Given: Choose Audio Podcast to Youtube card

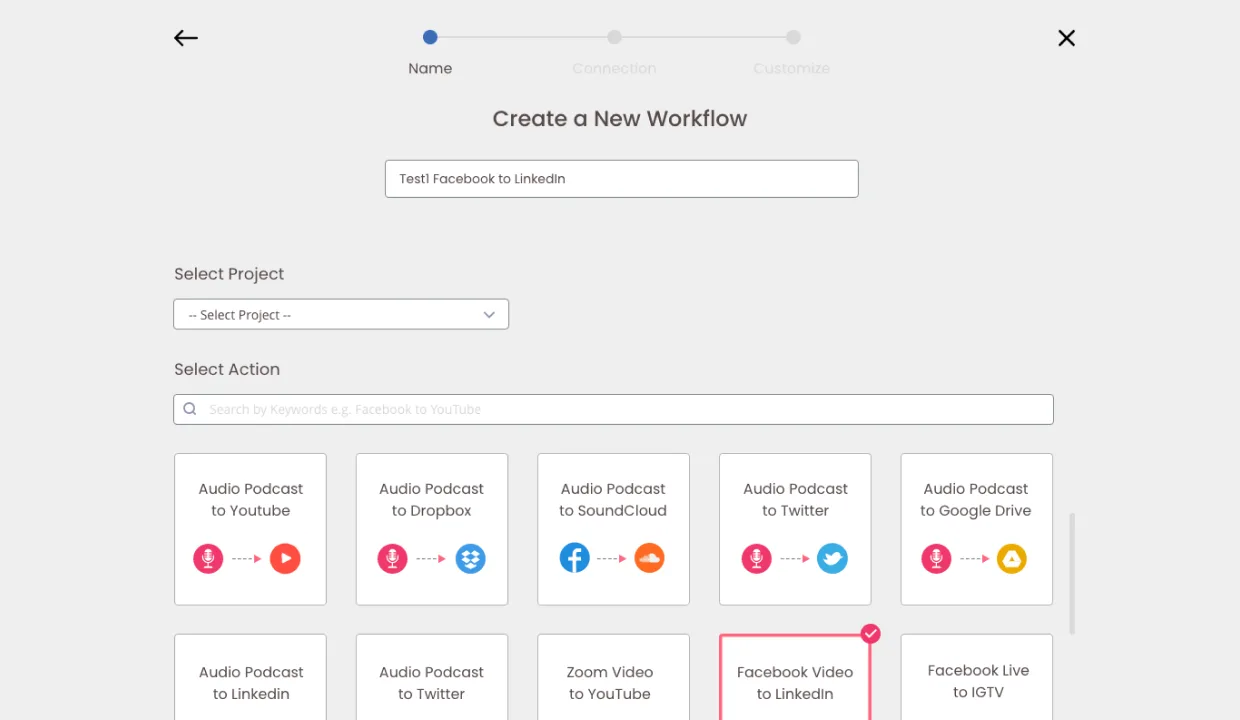Looking at the screenshot, I should tap(250, 529).
